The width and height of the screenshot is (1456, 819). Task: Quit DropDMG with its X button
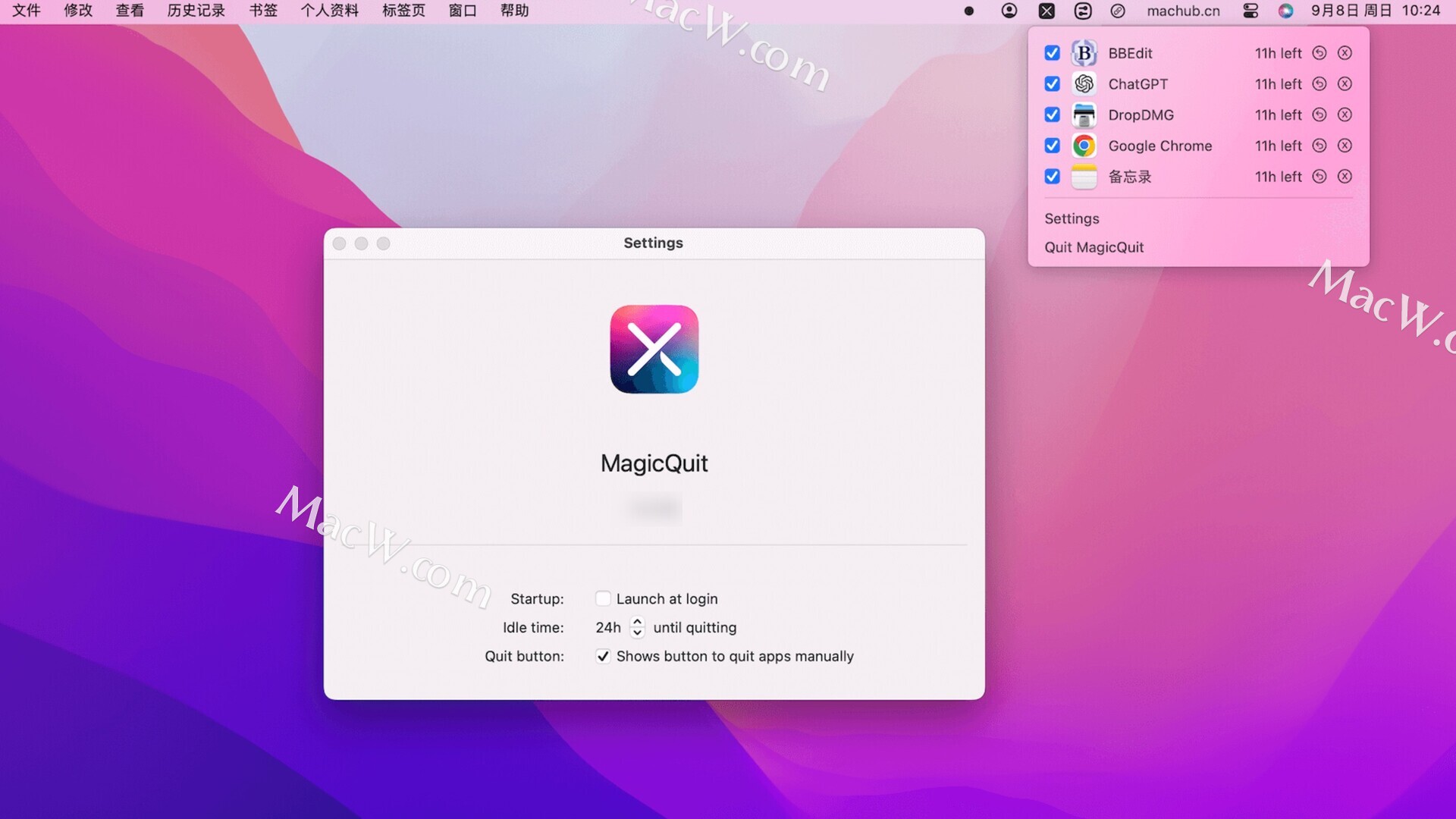(1345, 115)
